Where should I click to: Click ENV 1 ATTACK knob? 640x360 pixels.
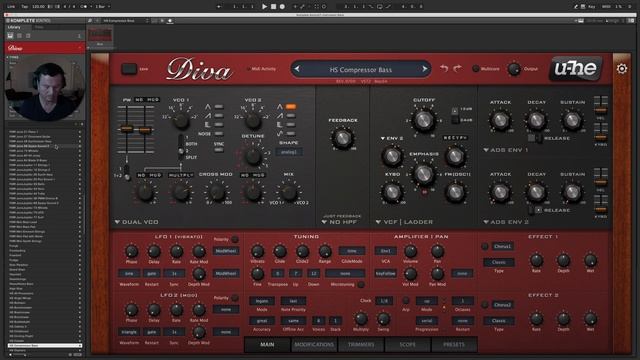coord(500,120)
